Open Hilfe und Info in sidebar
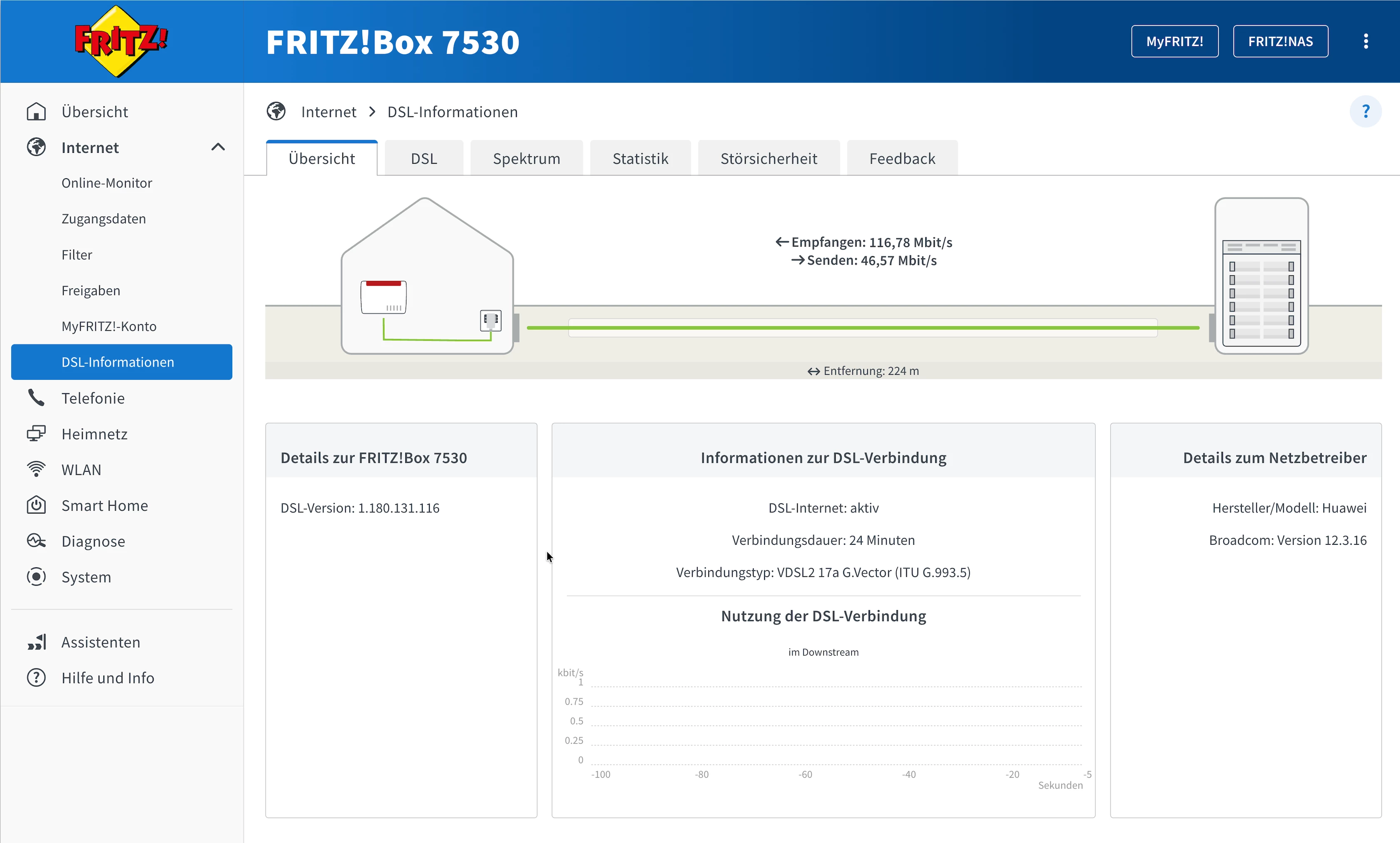The image size is (1400, 843). coord(108,678)
